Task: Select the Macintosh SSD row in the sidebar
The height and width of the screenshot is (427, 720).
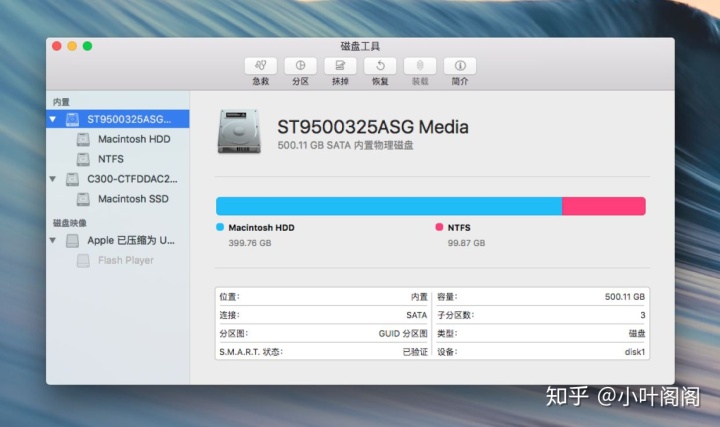Action: [x=118, y=199]
